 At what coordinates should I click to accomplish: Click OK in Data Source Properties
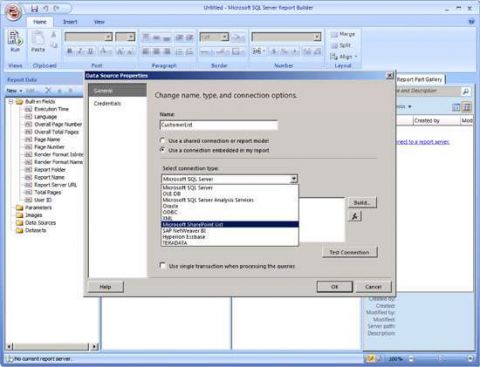pos(334,287)
